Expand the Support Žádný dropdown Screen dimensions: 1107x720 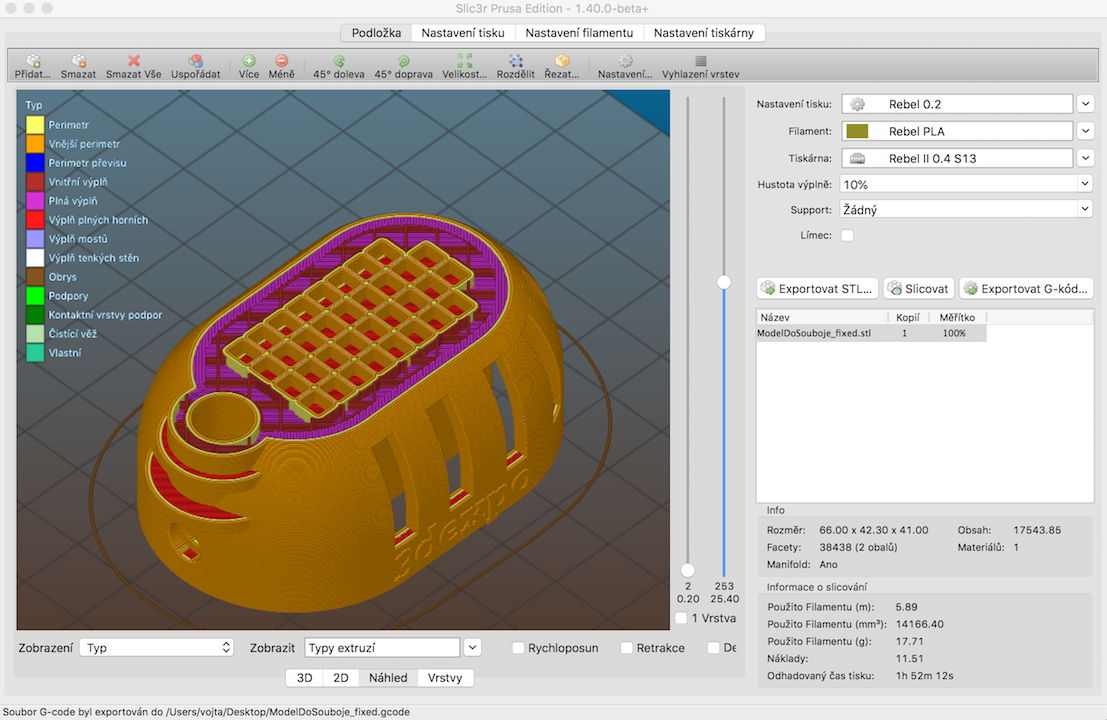click(966, 209)
